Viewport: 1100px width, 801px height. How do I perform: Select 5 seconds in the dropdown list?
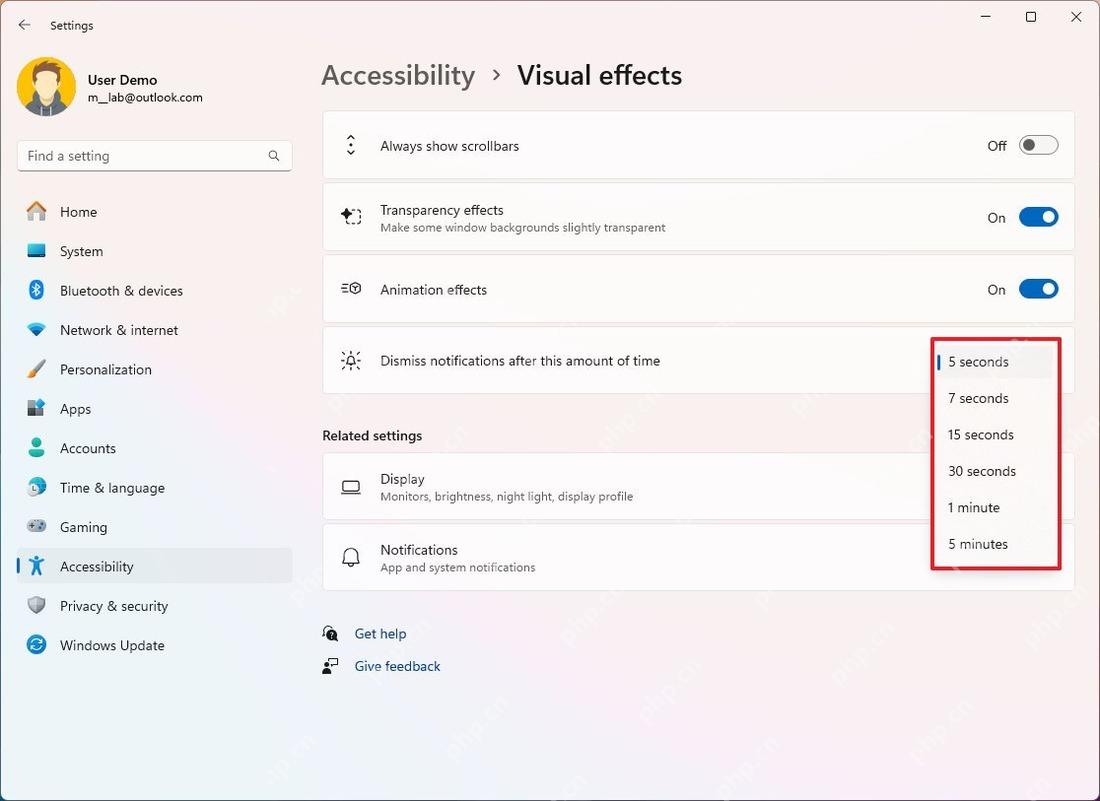(x=995, y=362)
